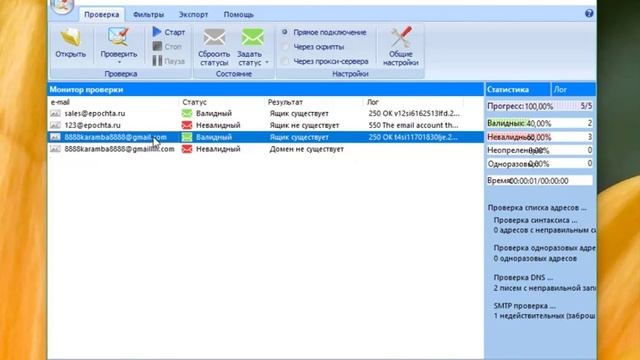Image resolution: width=640 pixels, height=360 pixels.
Task: Select the sales@epochta.ru address
Action: coord(95,113)
